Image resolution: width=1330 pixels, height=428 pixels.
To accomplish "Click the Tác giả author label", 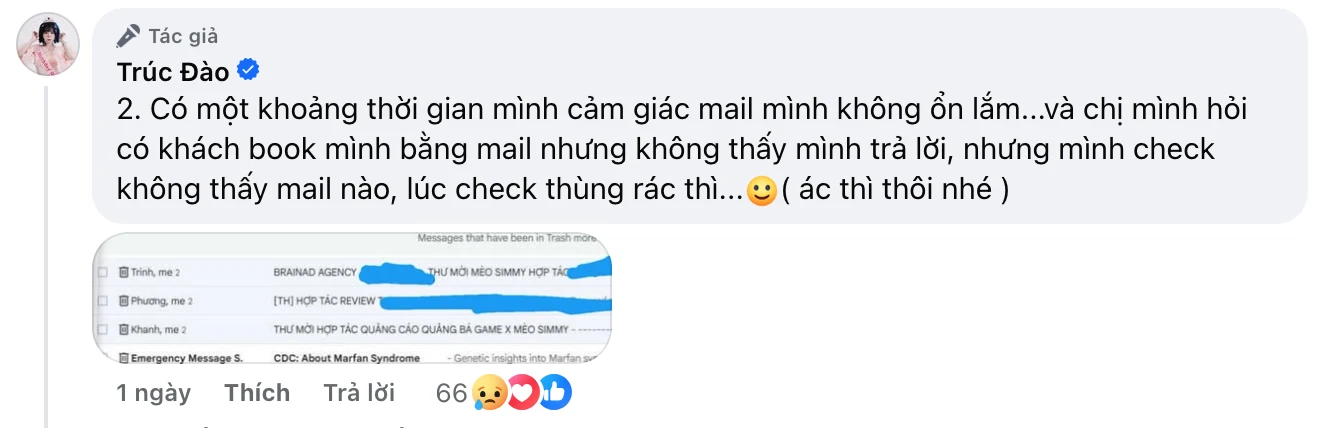I will coord(183,37).
